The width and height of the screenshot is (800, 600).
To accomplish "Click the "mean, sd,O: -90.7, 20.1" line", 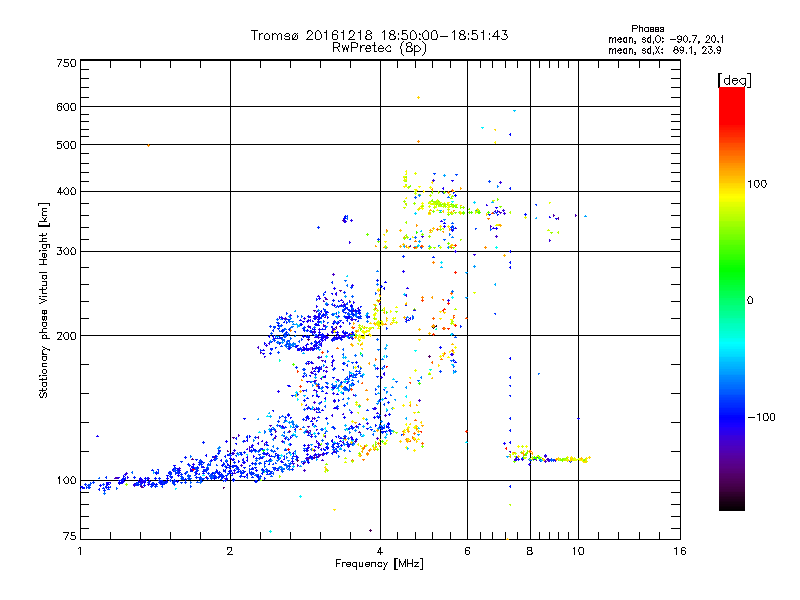I will point(666,39).
